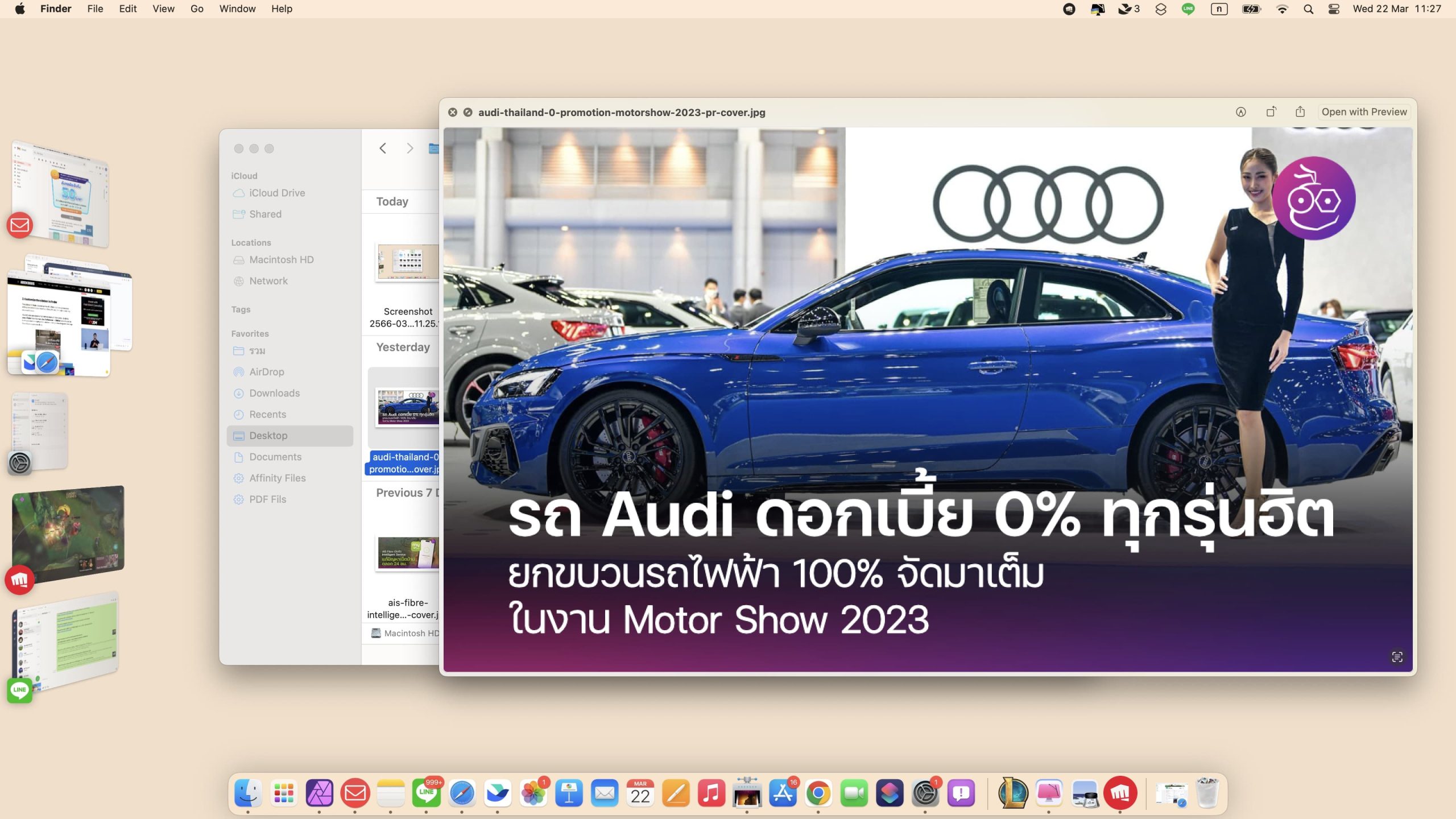Click the Live Text icon on the image
Image resolution: width=1456 pixels, height=819 pixels.
point(1397,657)
